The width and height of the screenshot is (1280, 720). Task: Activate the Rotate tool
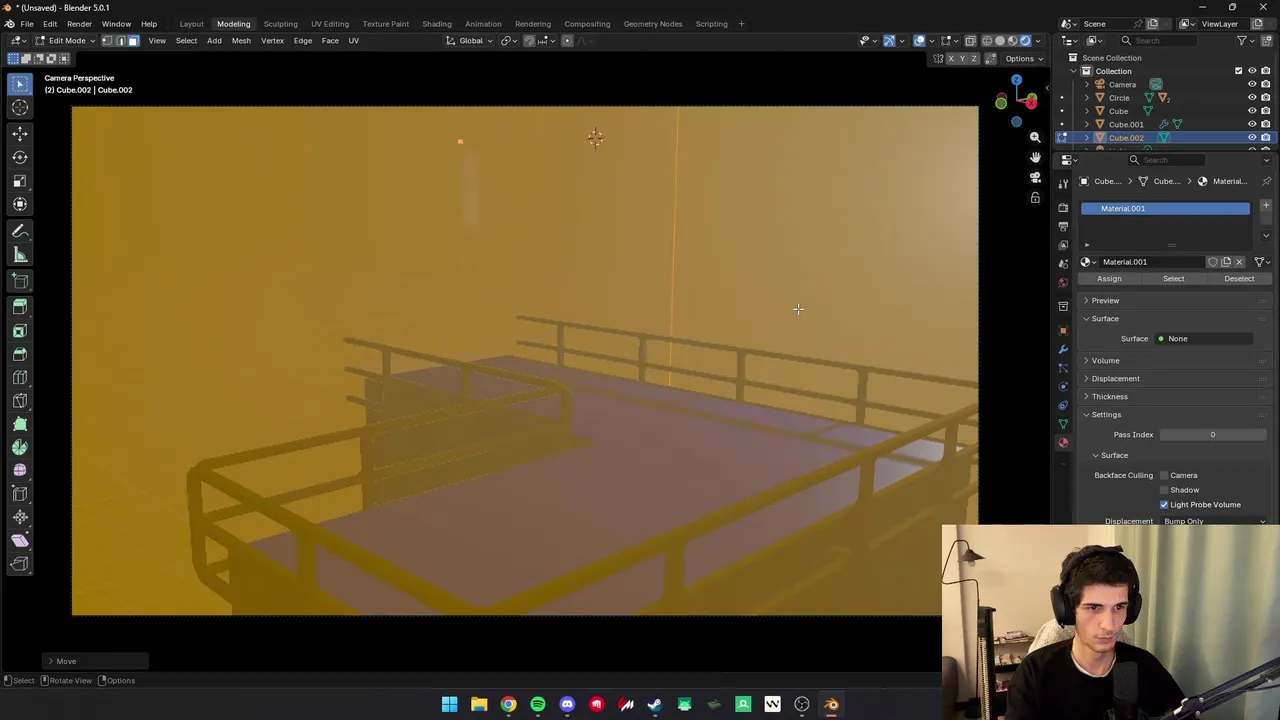(20, 157)
